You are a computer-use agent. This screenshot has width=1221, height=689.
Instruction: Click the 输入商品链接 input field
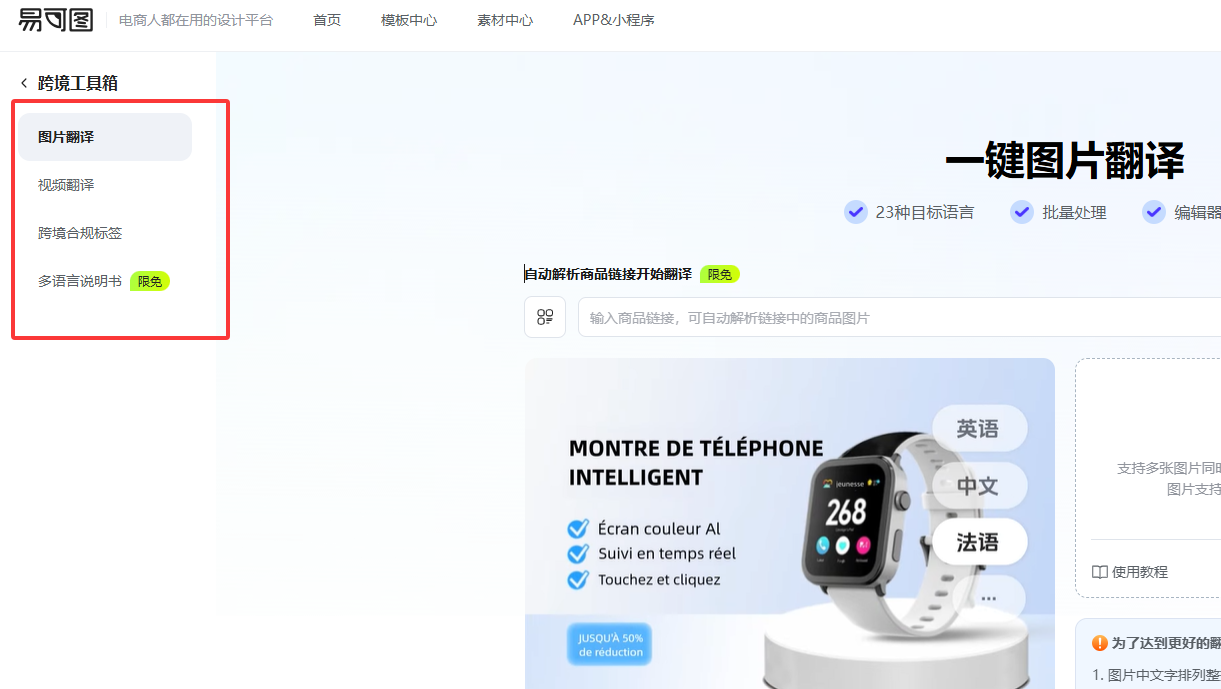(x=899, y=317)
